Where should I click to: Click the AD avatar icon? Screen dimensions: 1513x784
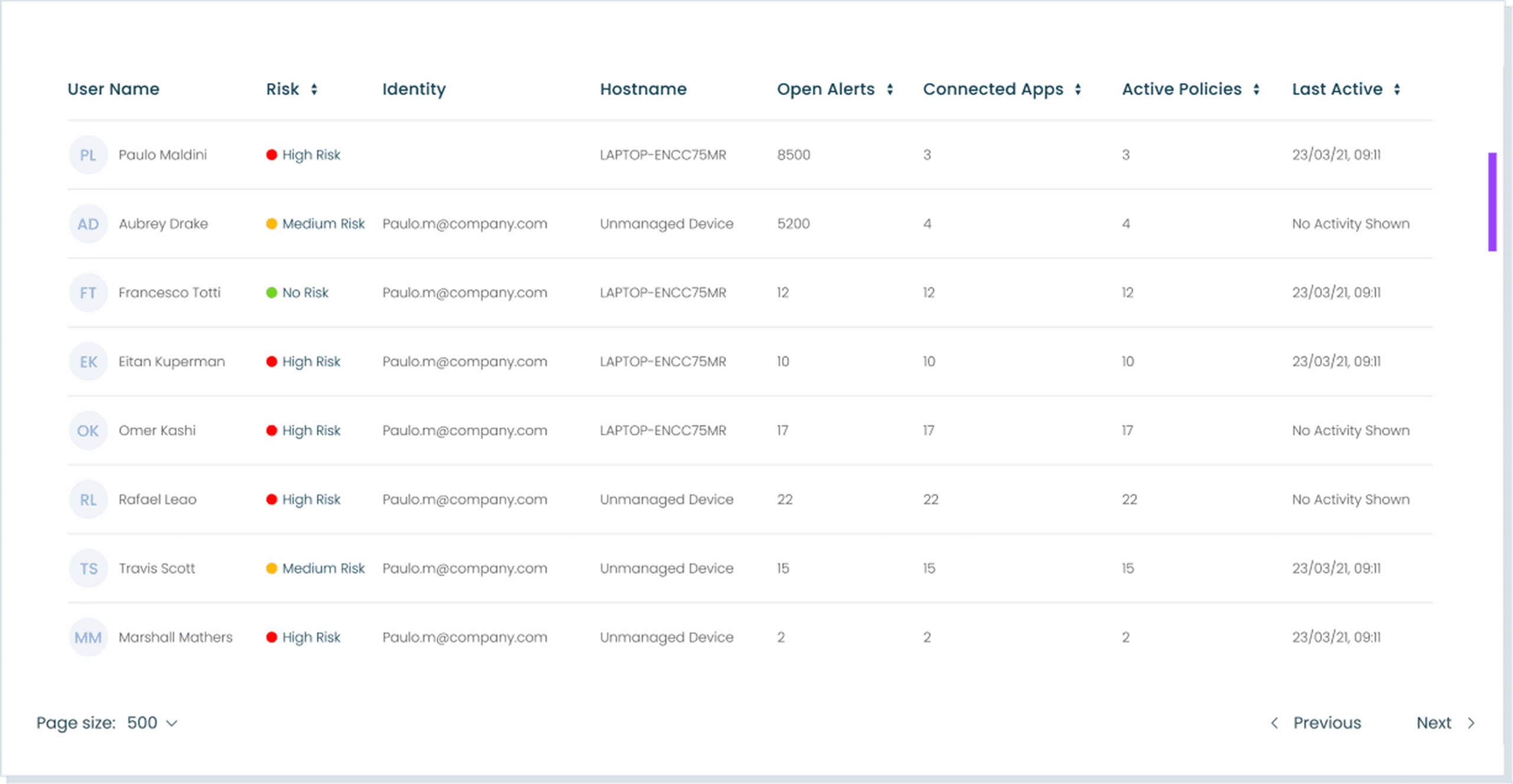pyautogui.click(x=88, y=224)
